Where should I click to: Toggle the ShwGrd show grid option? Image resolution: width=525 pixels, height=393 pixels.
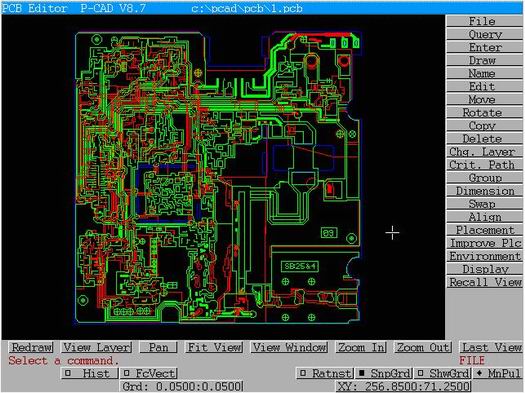click(443, 373)
